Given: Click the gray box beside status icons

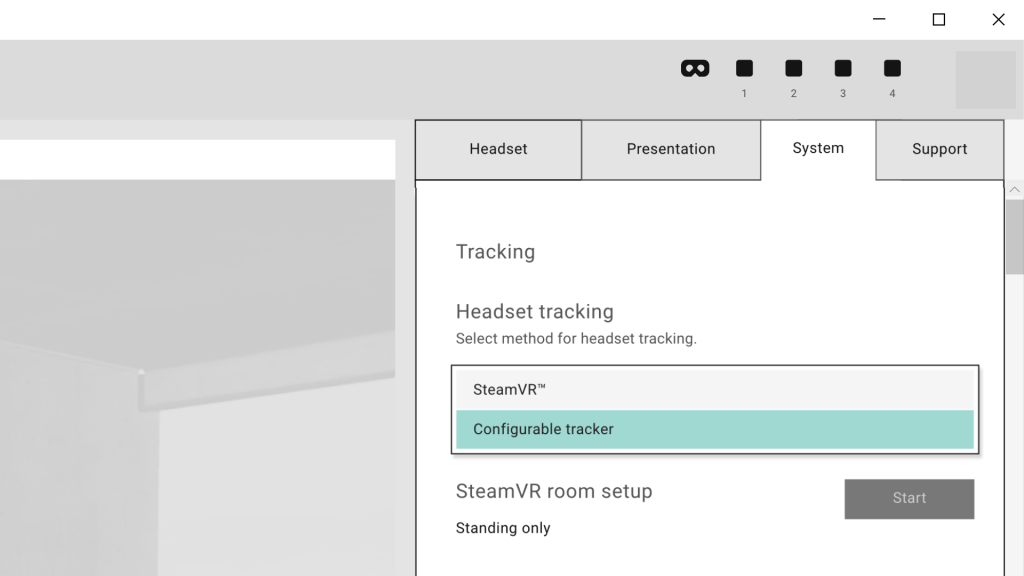Looking at the screenshot, I should [985, 80].
